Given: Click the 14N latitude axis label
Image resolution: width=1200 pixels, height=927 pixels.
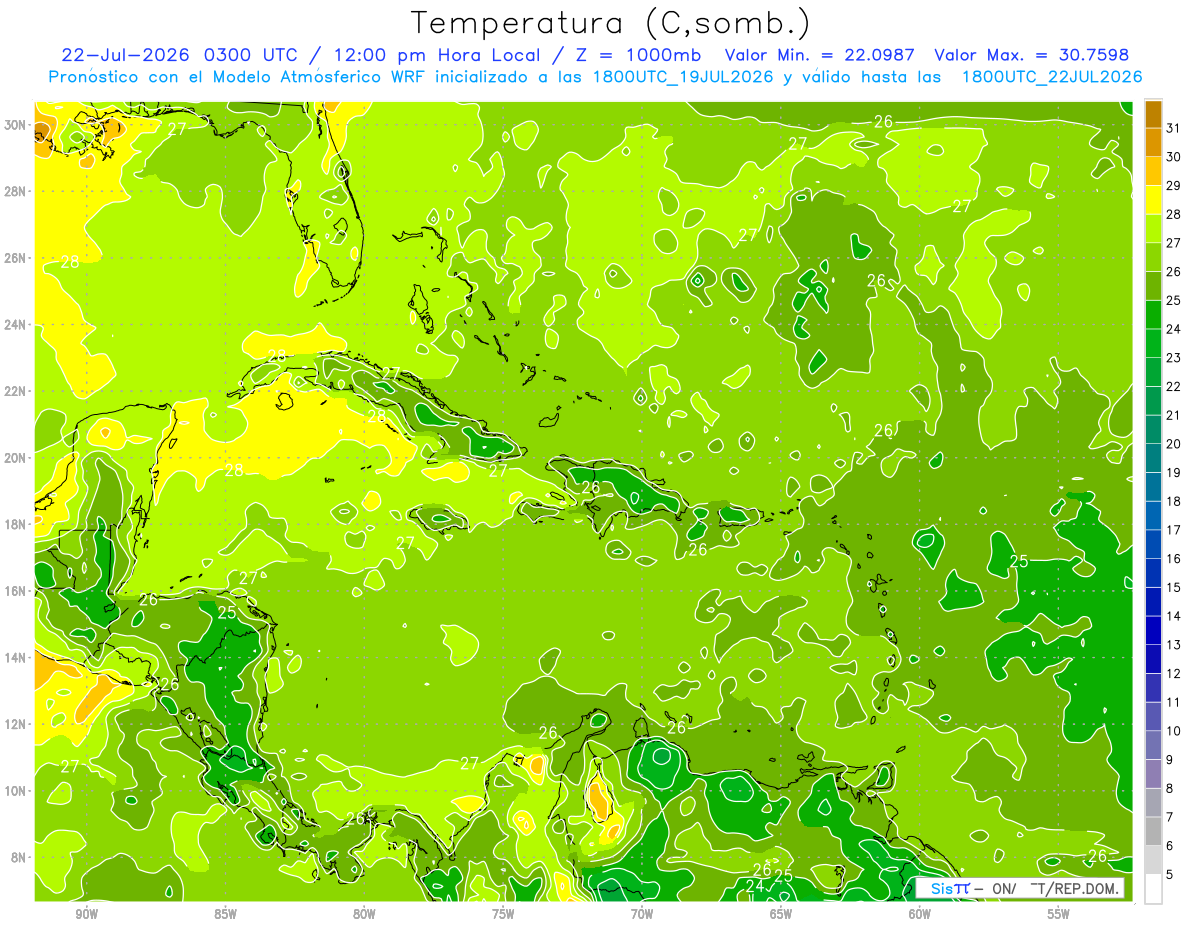Looking at the screenshot, I should [16, 657].
